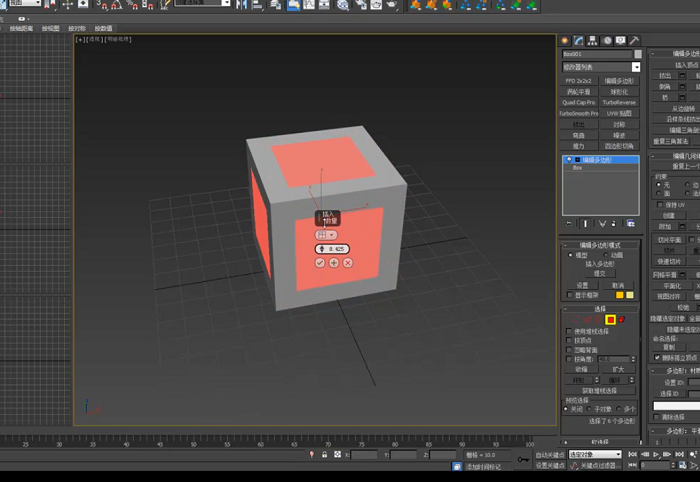Click the 扩大 grow selection button
The image size is (700, 482).
pos(618,370)
